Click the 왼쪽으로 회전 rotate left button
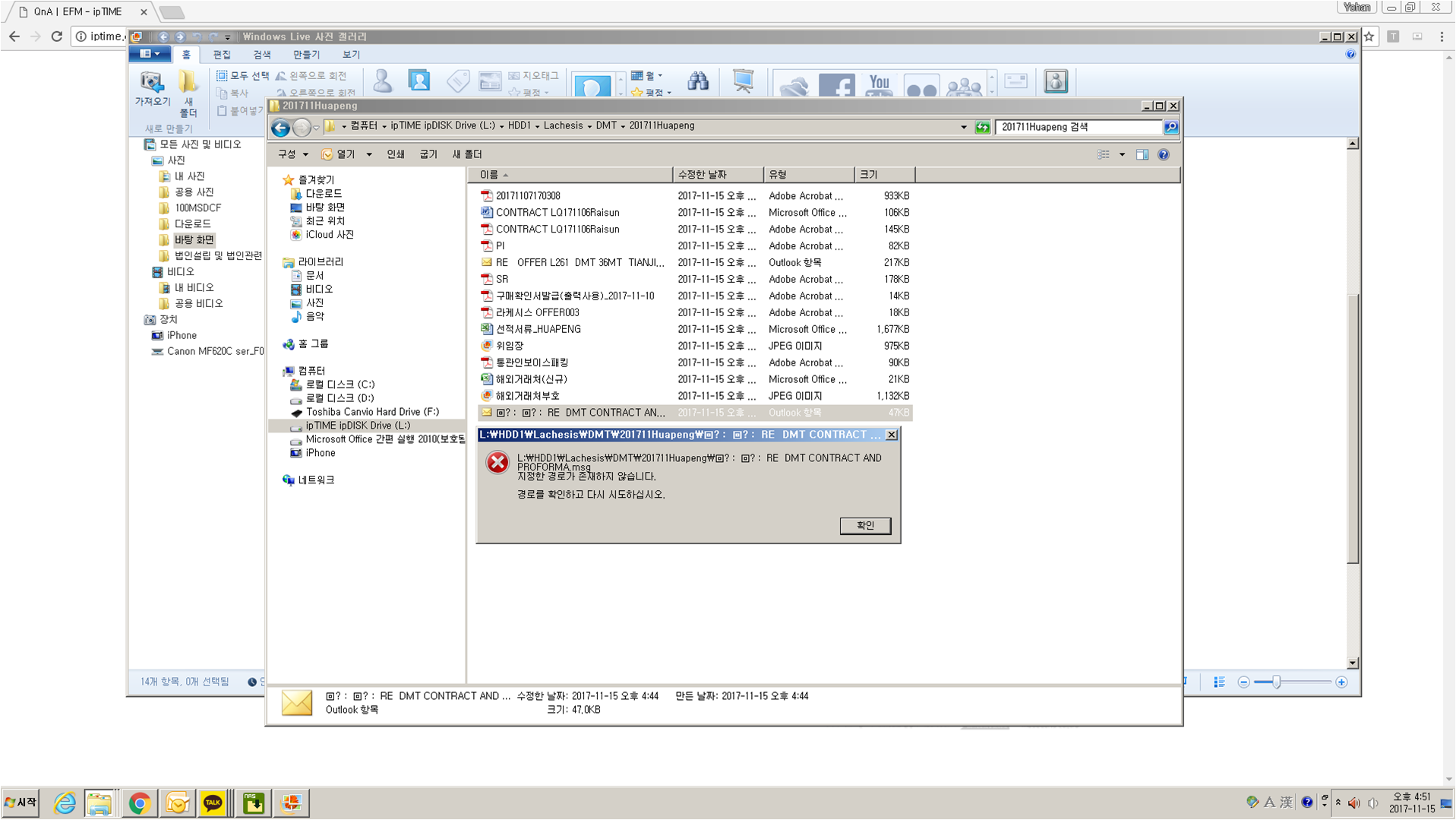The width and height of the screenshot is (1456, 820). 311,75
